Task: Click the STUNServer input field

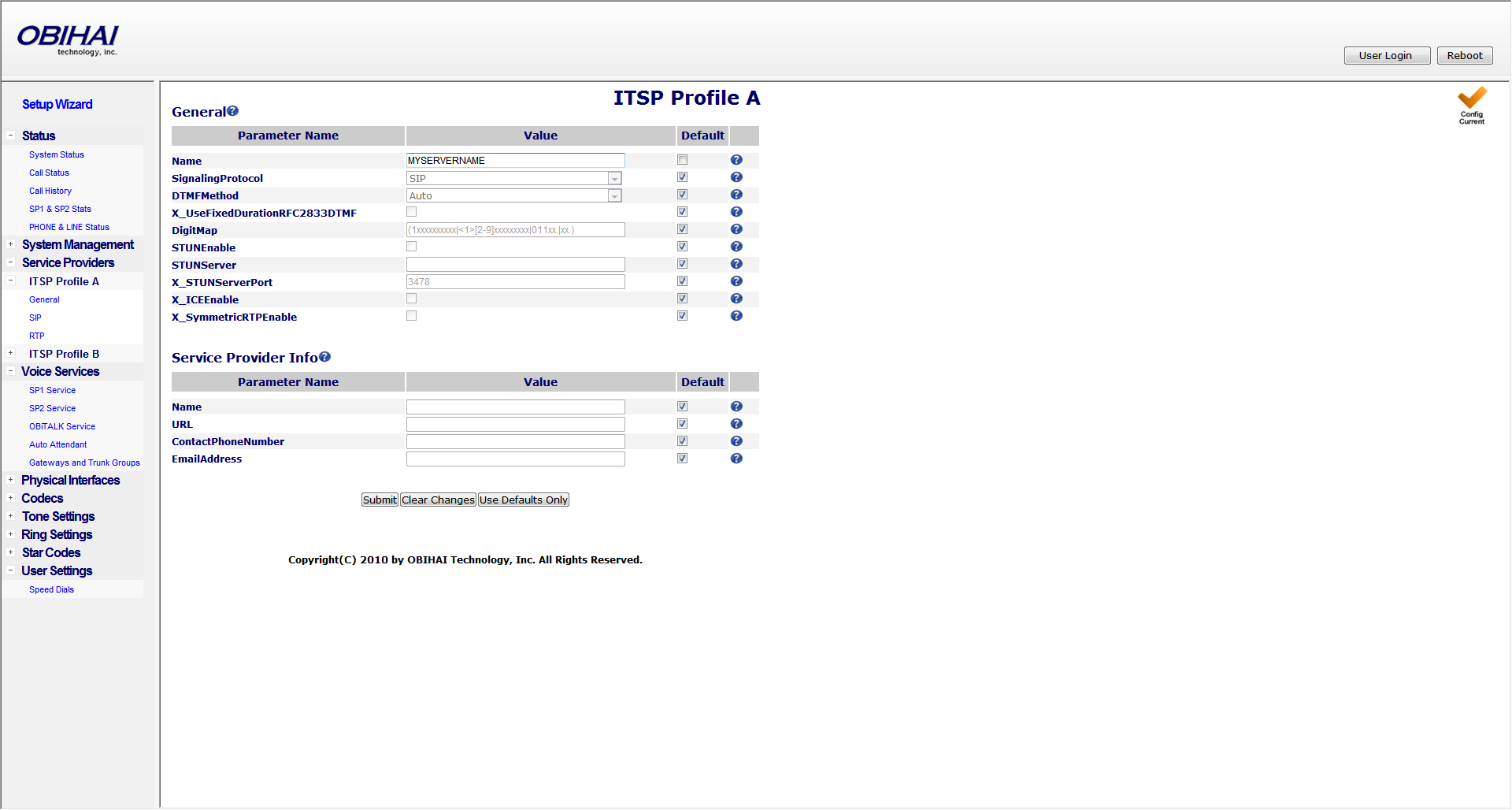Action: (x=516, y=265)
